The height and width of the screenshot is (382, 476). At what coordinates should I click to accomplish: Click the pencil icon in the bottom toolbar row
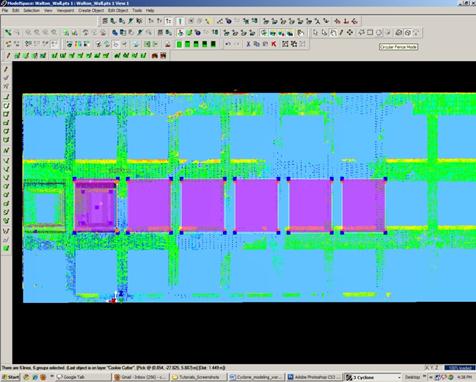click(x=8, y=55)
